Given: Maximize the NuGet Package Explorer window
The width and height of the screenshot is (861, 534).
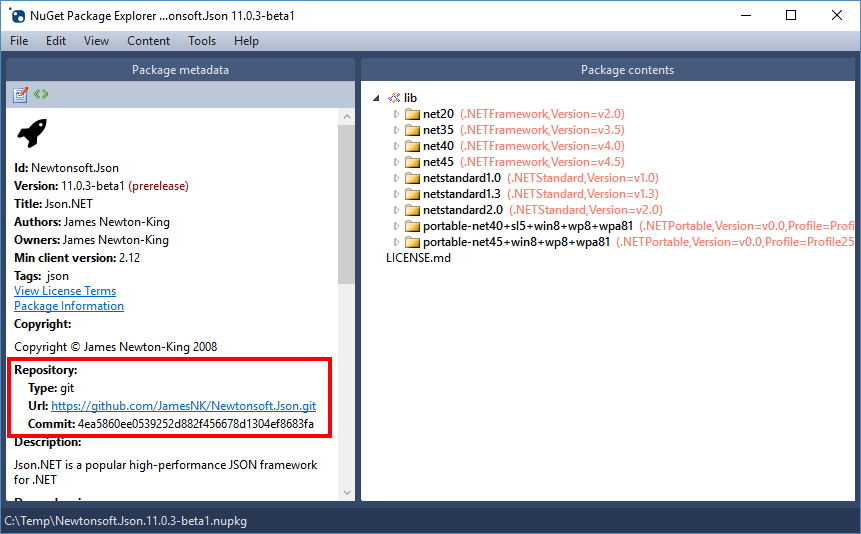Looking at the screenshot, I should 791,15.
